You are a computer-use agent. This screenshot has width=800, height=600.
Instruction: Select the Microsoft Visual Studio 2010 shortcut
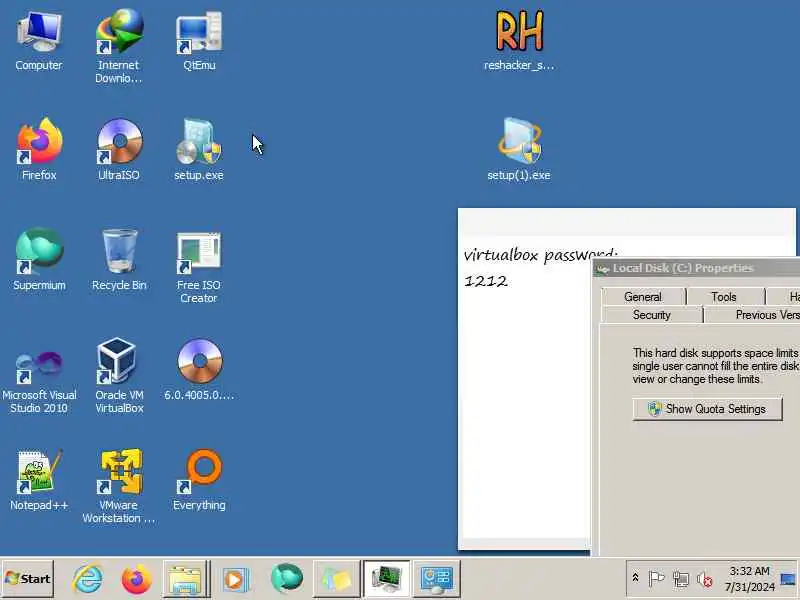[x=39, y=382]
